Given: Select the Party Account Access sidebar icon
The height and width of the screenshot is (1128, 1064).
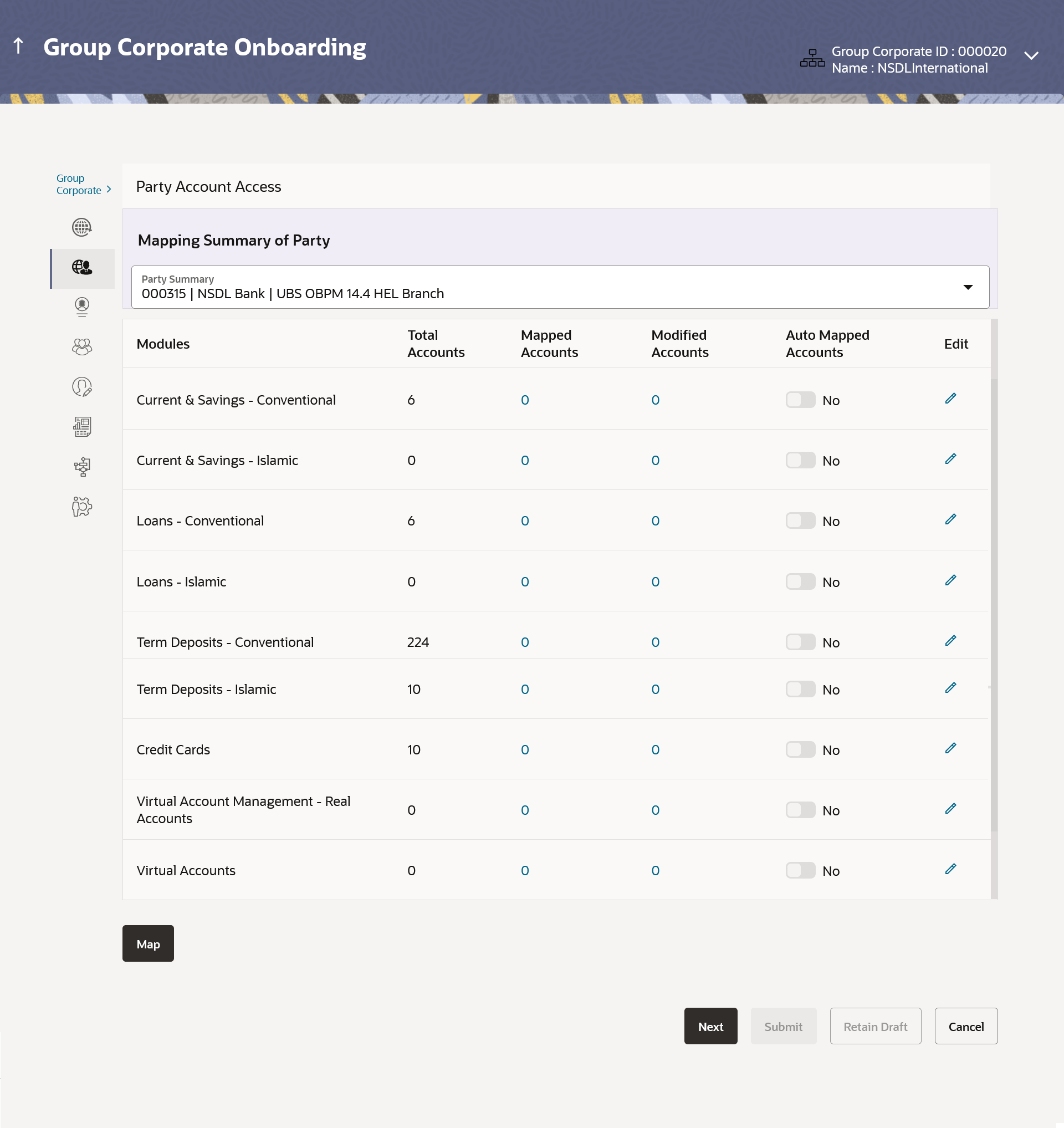Looking at the screenshot, I should click(x=81, y=268).
